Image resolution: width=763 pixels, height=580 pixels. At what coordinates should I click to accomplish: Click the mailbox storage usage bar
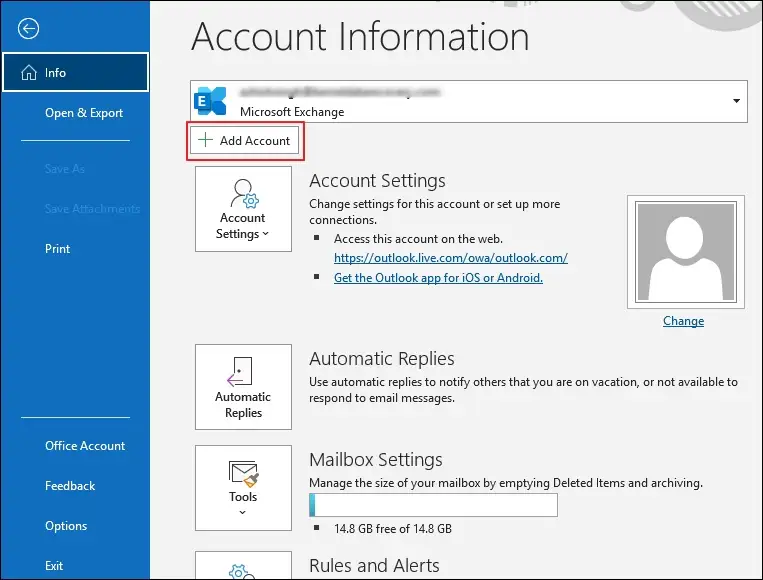click(433, 505)
